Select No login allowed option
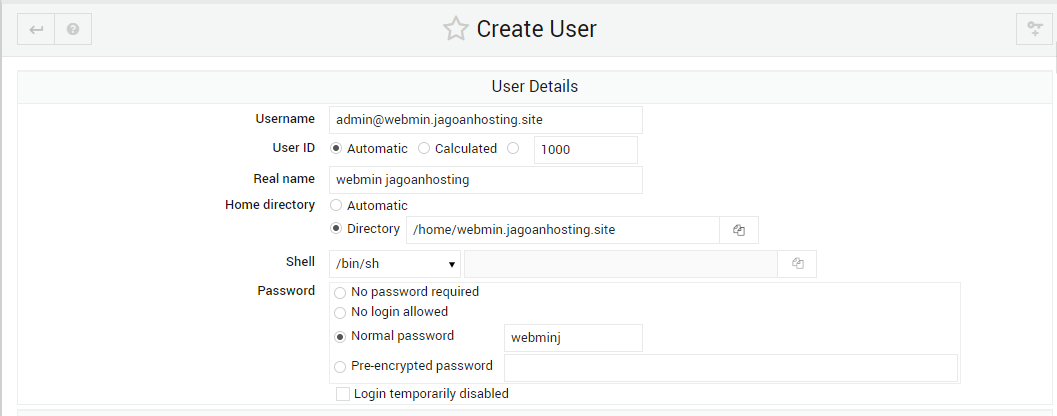The width and height of the screenshot is (1057, 416). tap(340, 313)
